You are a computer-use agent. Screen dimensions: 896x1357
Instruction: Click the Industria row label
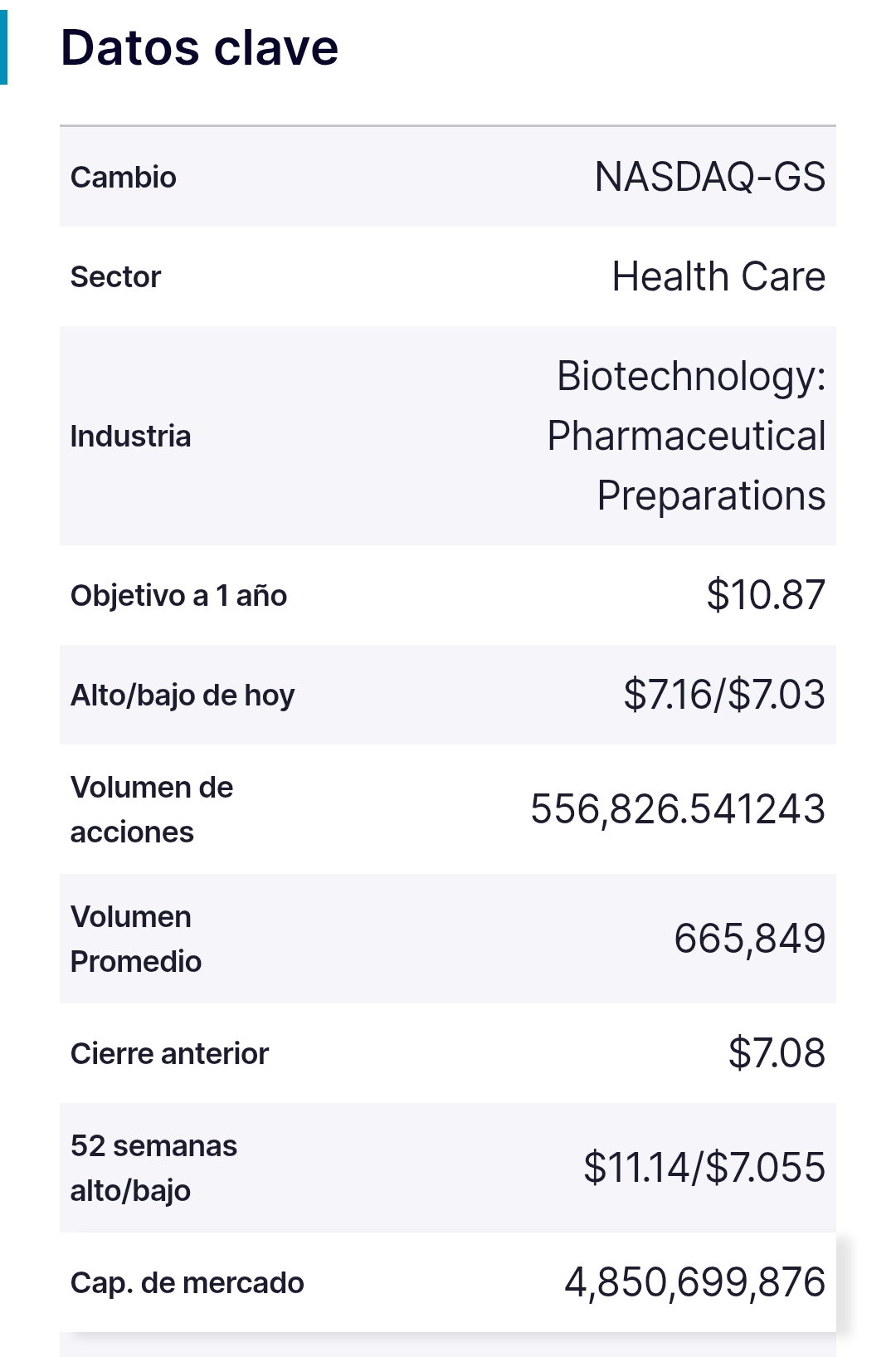pos(130,436)
